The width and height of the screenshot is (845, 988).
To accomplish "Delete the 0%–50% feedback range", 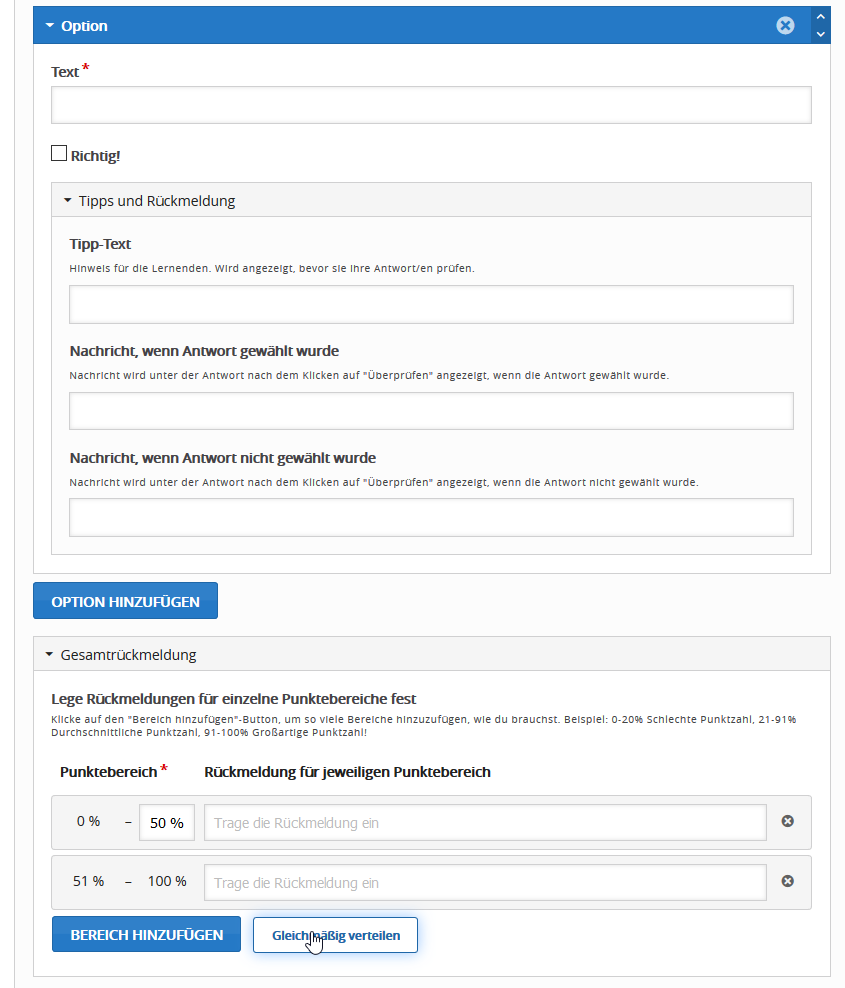I will [x=787, y=822].
